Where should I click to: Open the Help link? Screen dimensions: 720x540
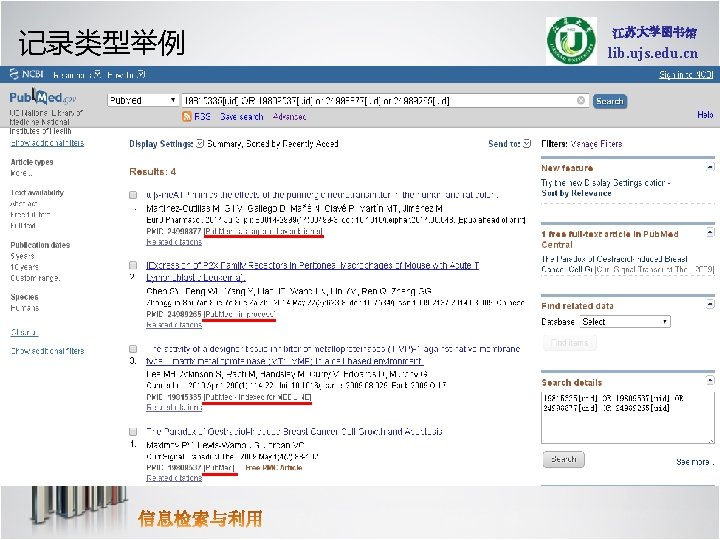(x=705, y=115)
